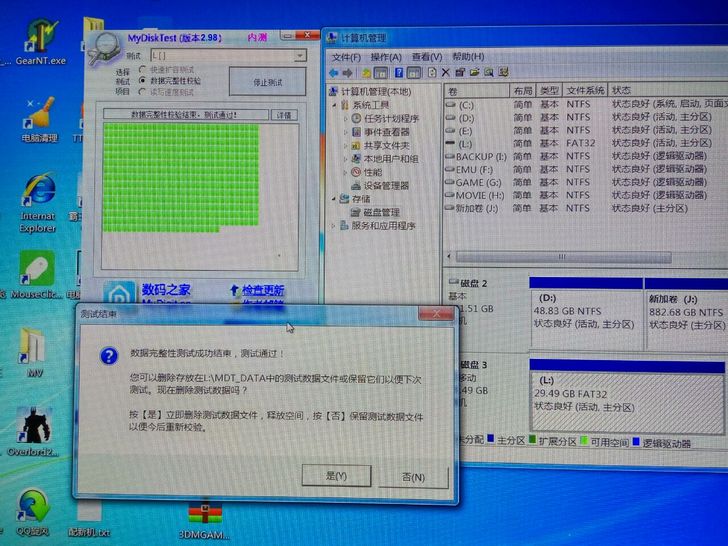The image size is (728, 546).
Task: Expand the 服务和应用程序 tree node
Action: pos(333,226)
